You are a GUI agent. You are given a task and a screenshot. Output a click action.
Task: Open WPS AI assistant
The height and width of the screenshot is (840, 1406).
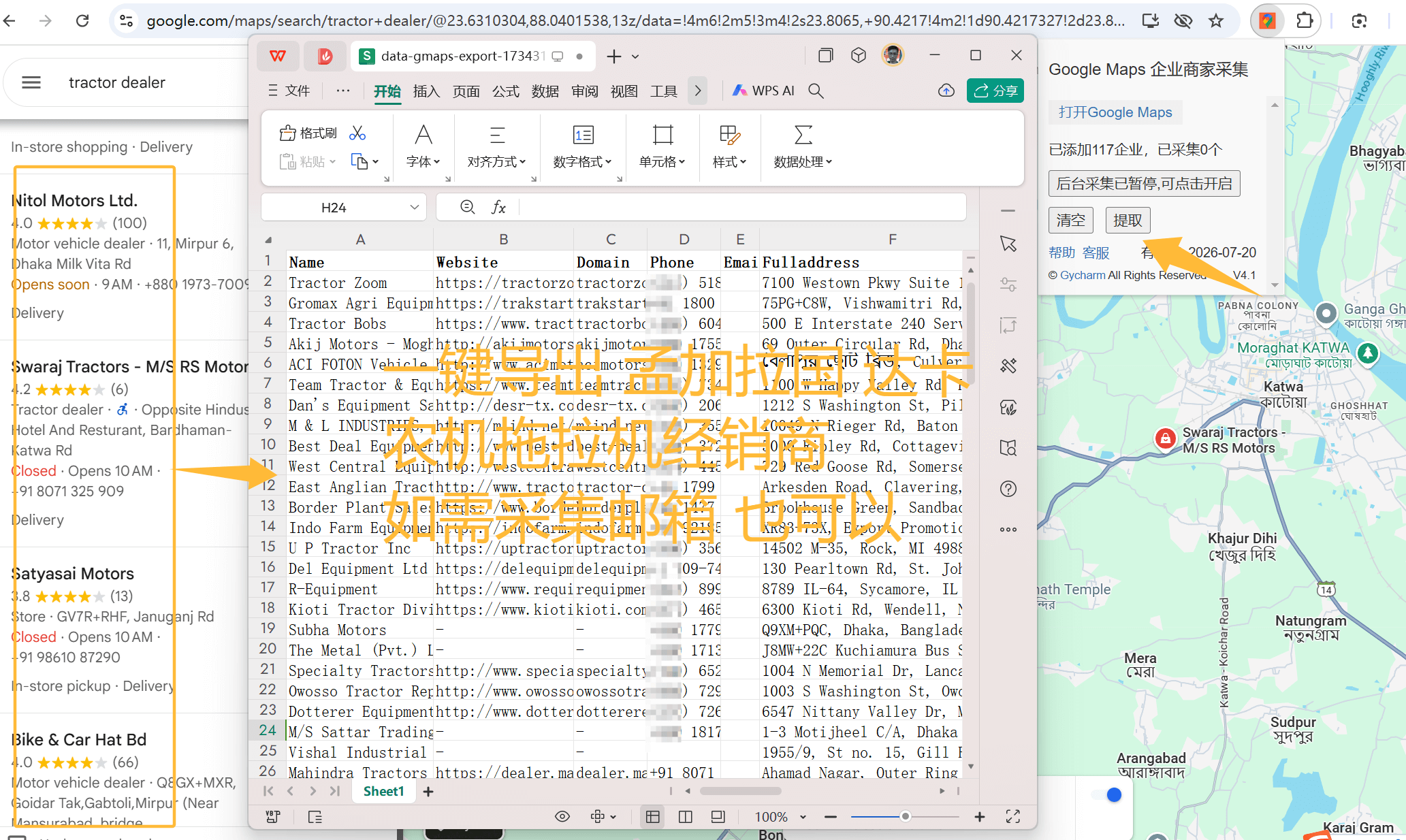[764, 91]
